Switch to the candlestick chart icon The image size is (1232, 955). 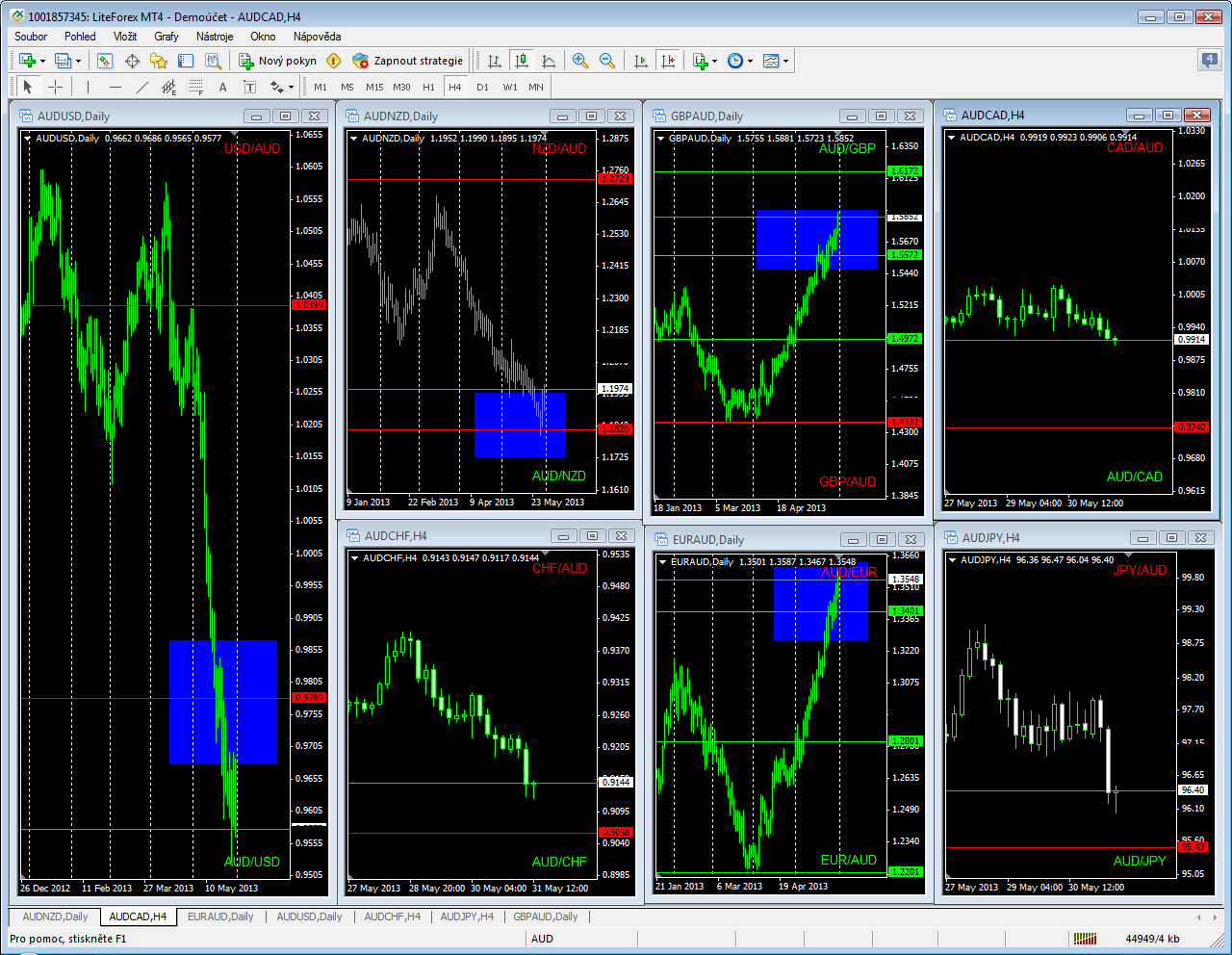click(x=522, y=61)
